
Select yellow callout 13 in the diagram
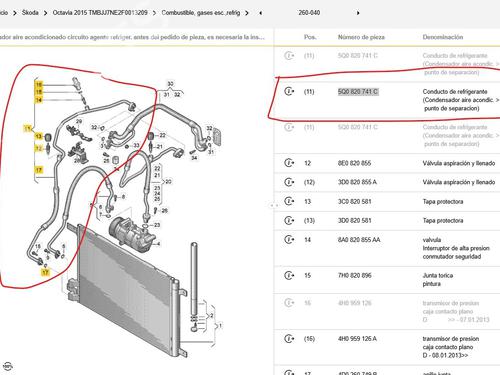pos(39,136)
